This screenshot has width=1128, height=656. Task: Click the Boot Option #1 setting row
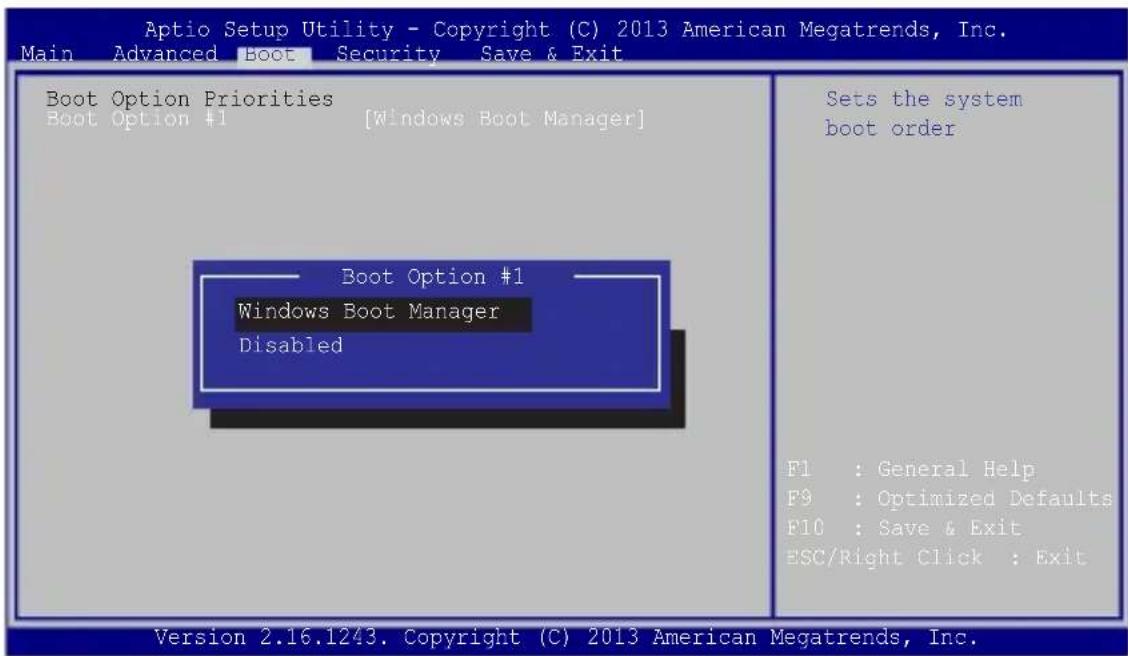345,119
